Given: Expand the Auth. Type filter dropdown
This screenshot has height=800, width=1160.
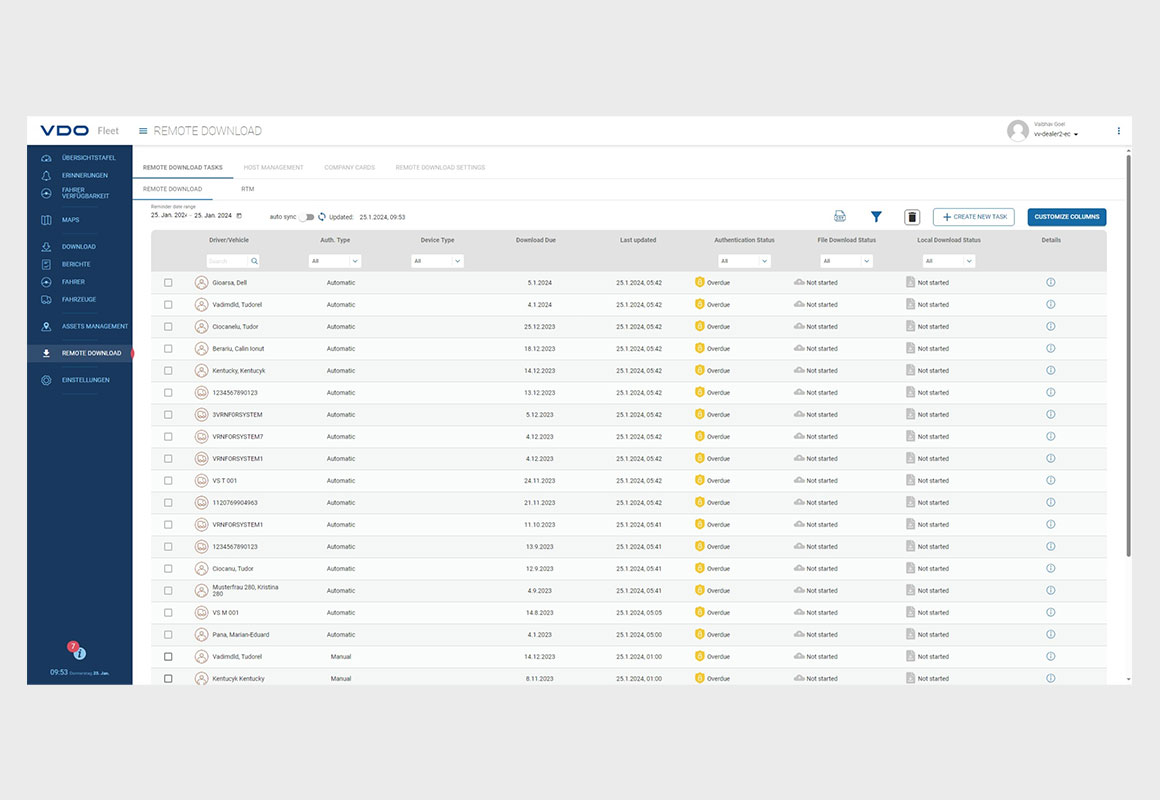Looking at the screenshot, I should 334,261.
